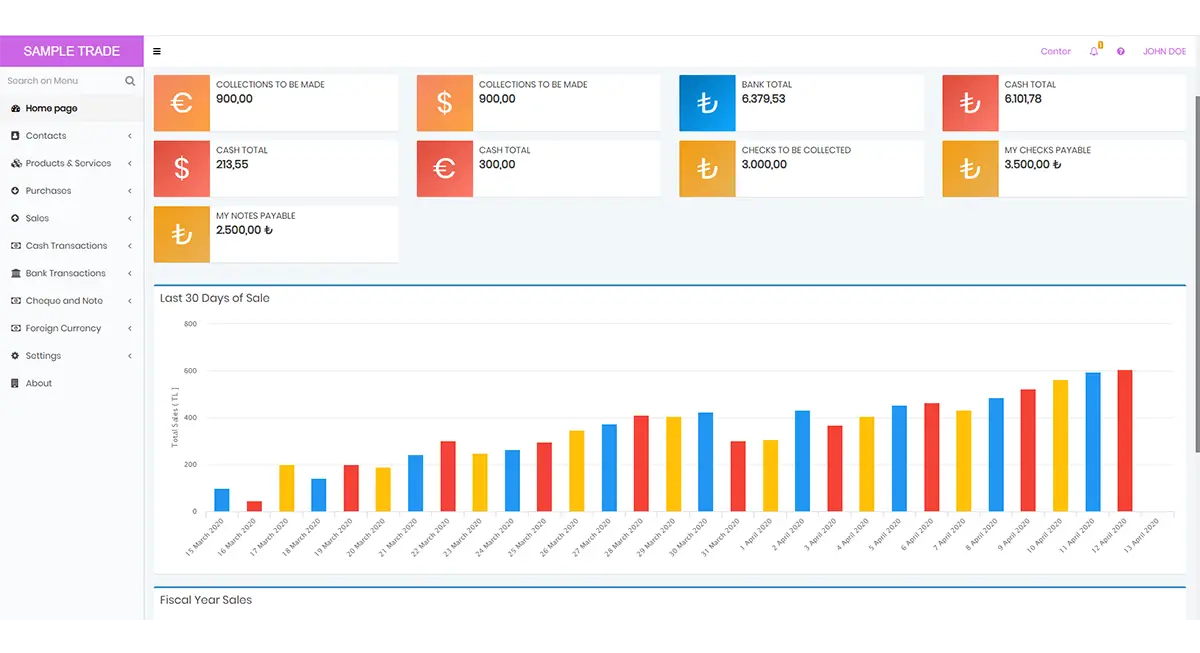1200x653 pixels.
Task: Open notifications bell icon
Action: (x=1094, y=51)
